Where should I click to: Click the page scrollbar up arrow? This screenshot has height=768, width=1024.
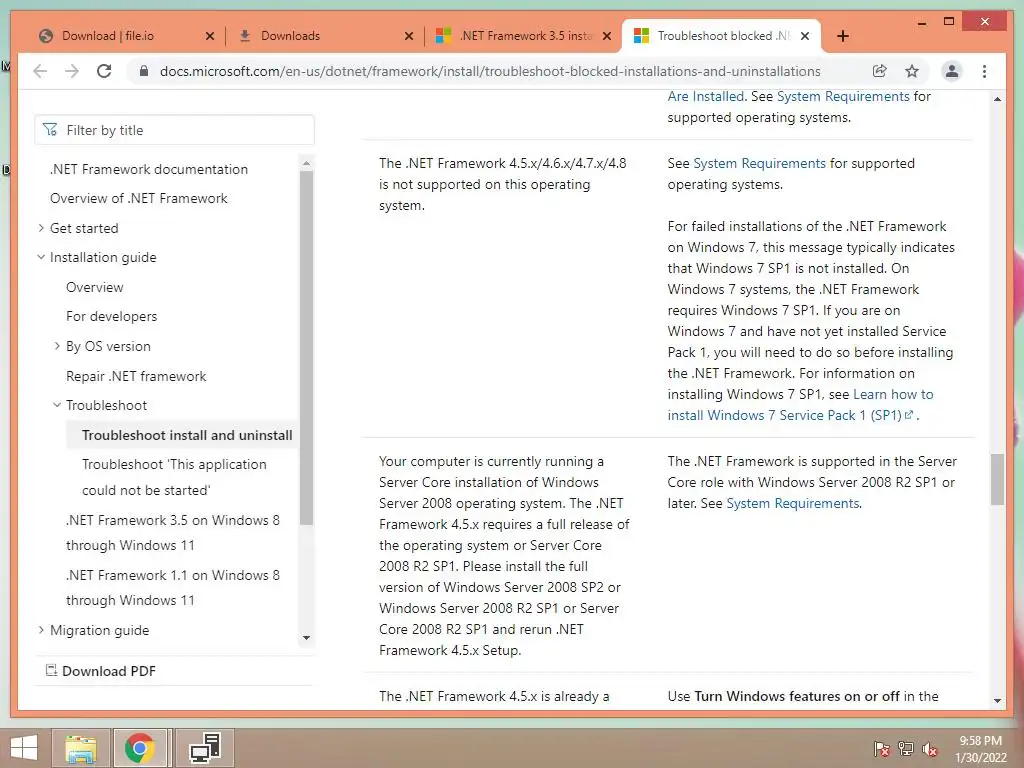(x=997, y=99)
